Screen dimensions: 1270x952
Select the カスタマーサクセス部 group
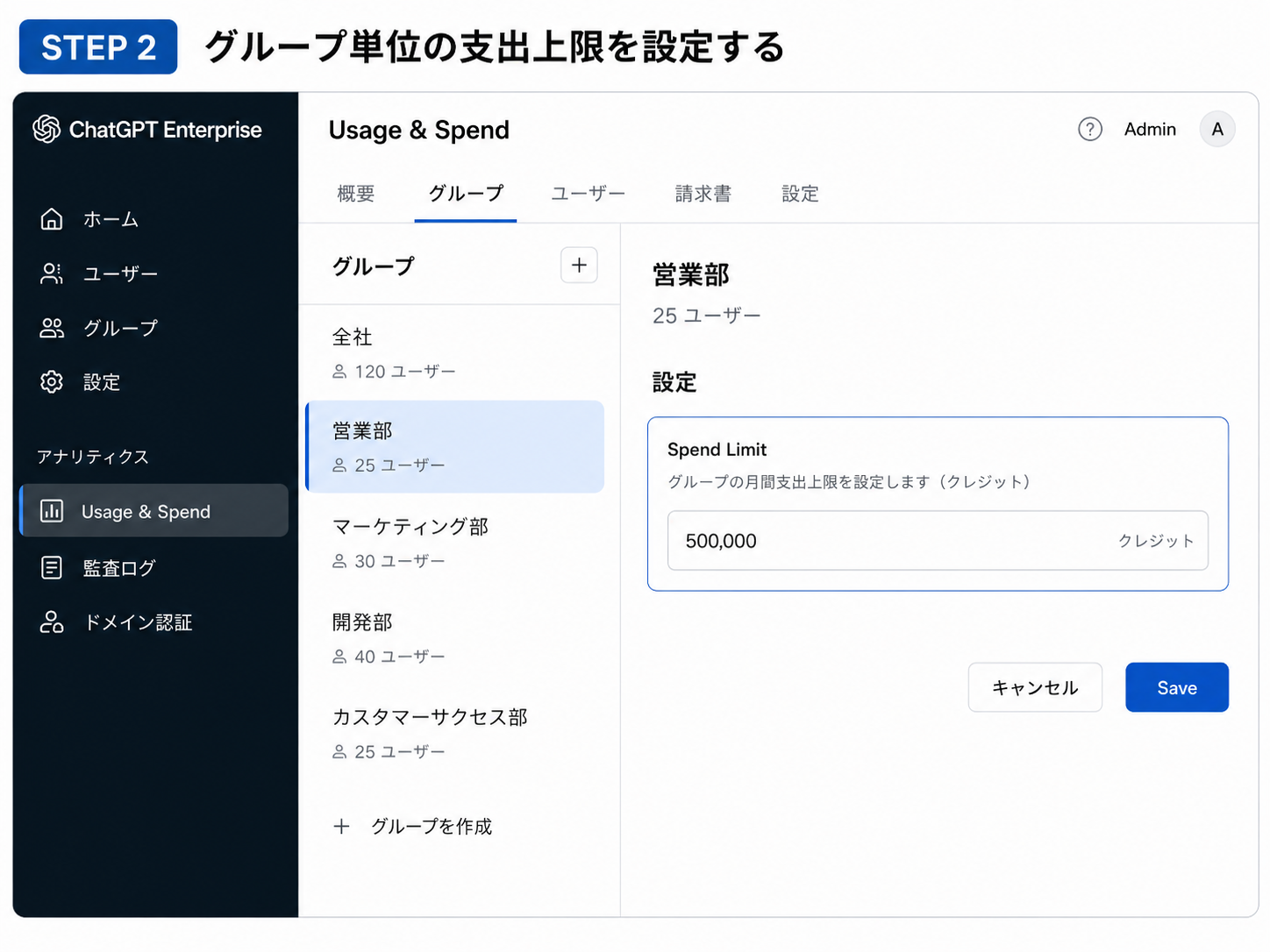click(454, 734)
